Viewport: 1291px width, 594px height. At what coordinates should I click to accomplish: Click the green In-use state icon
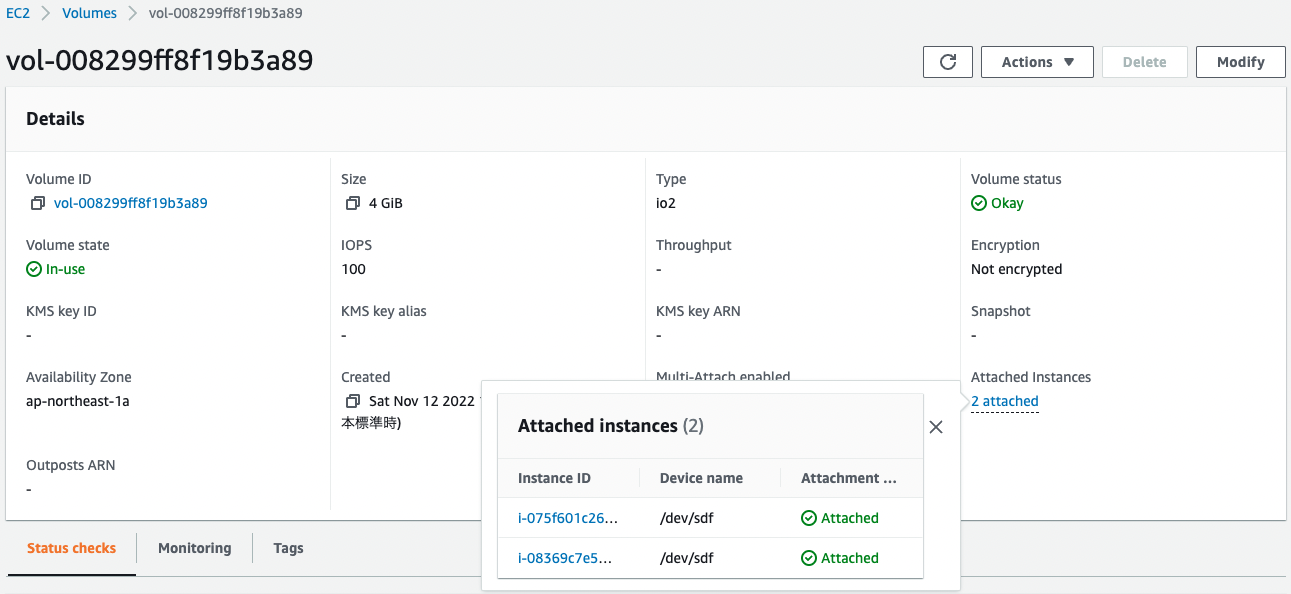point(32,269)
